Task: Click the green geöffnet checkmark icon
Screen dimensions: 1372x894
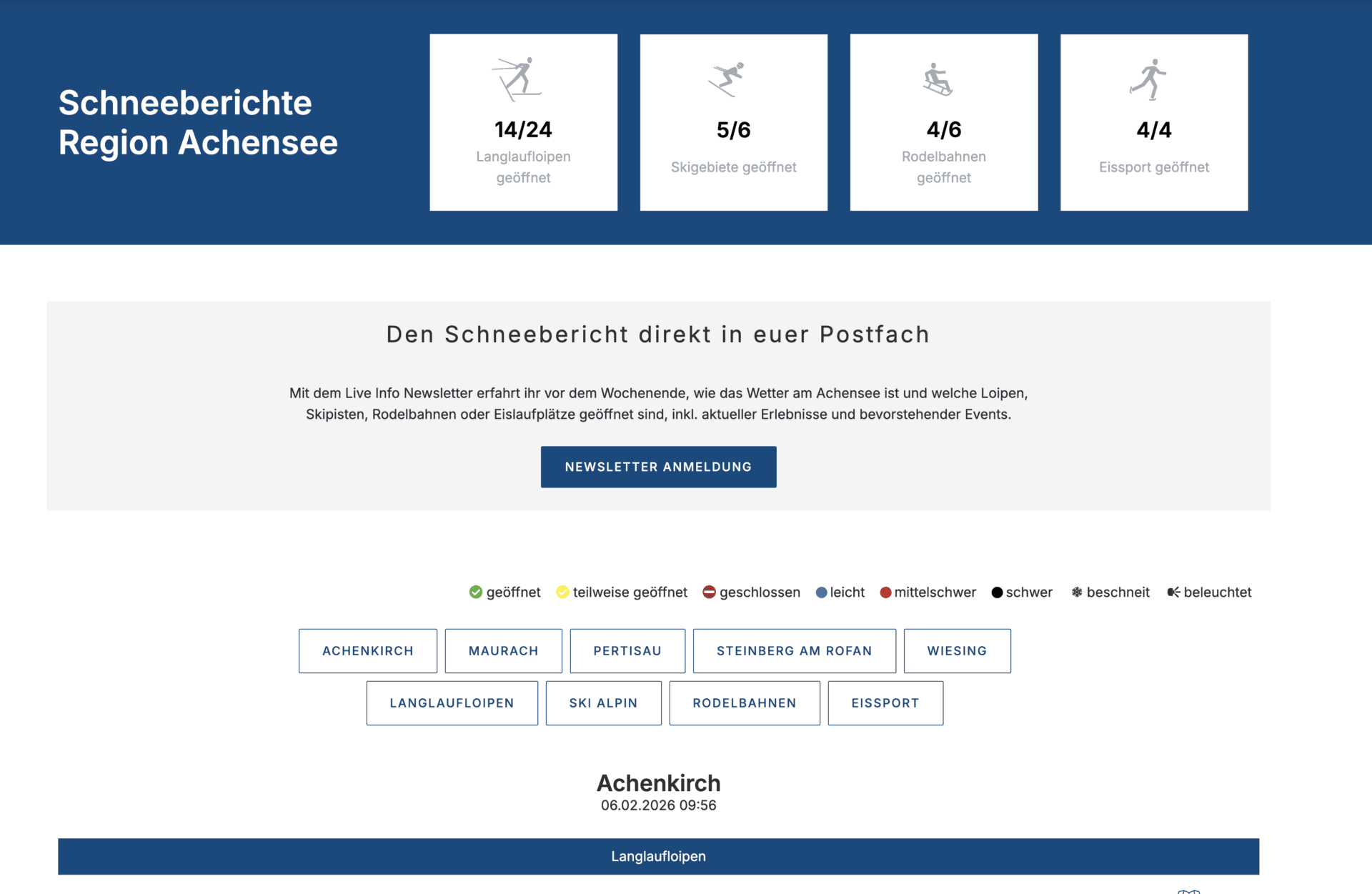Action: click(x=476, y=592)
